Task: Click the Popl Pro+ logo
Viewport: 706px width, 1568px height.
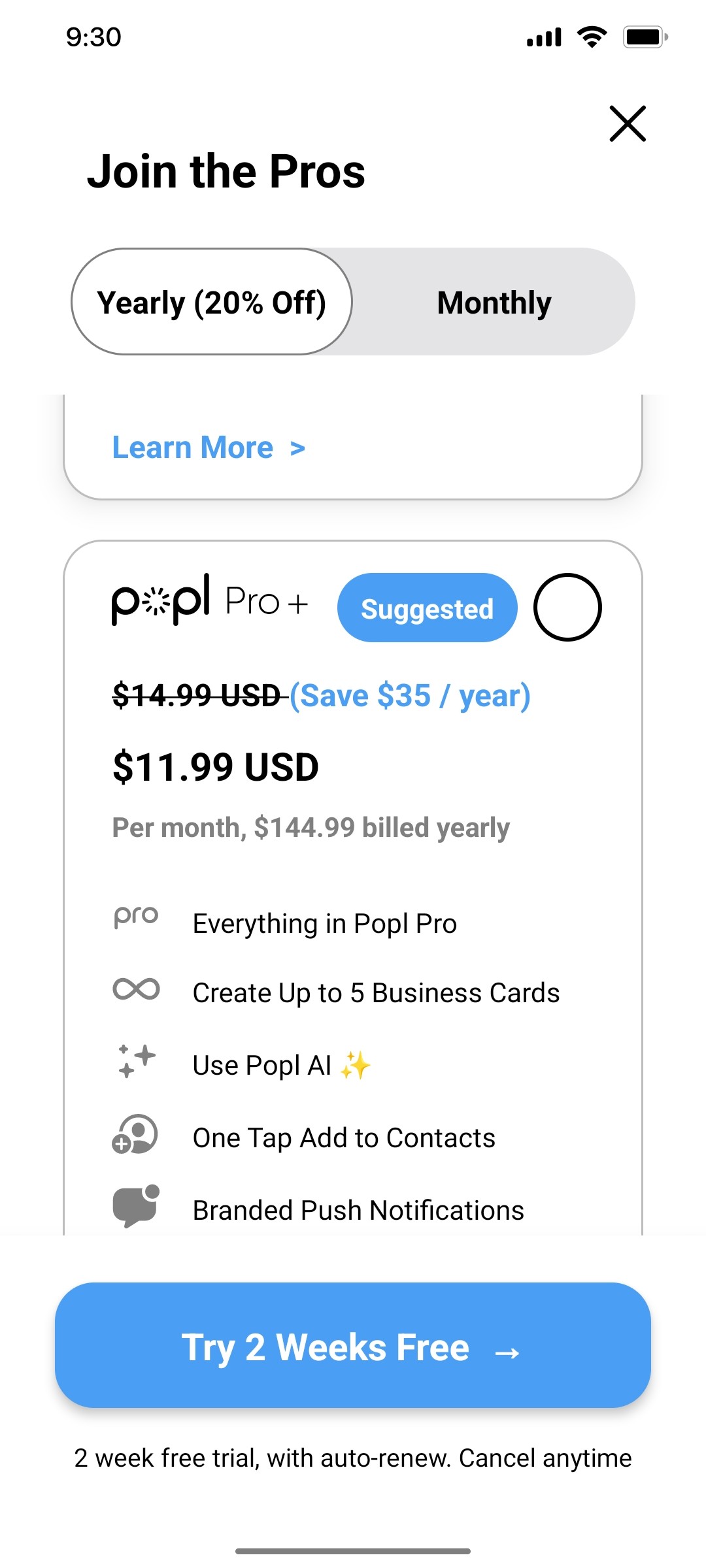Action: tap(209, 601)
